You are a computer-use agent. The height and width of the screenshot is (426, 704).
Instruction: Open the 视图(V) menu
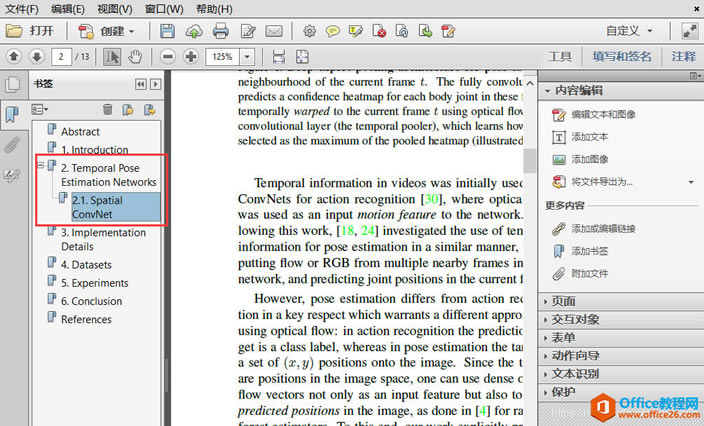114,9
